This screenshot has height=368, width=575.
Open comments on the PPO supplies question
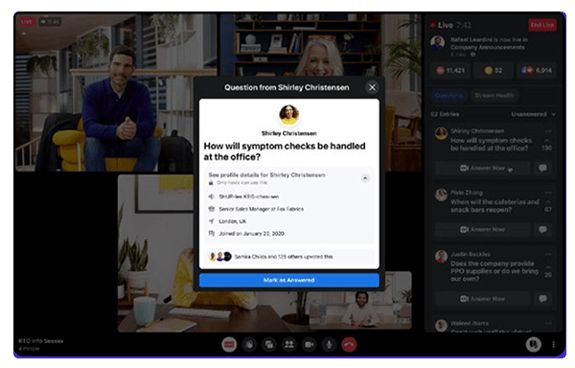click(543, 299)
